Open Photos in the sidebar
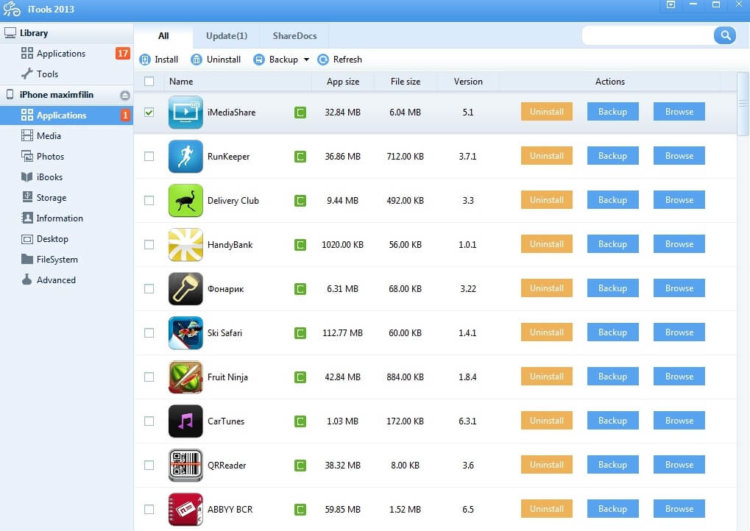 point(66,156)
